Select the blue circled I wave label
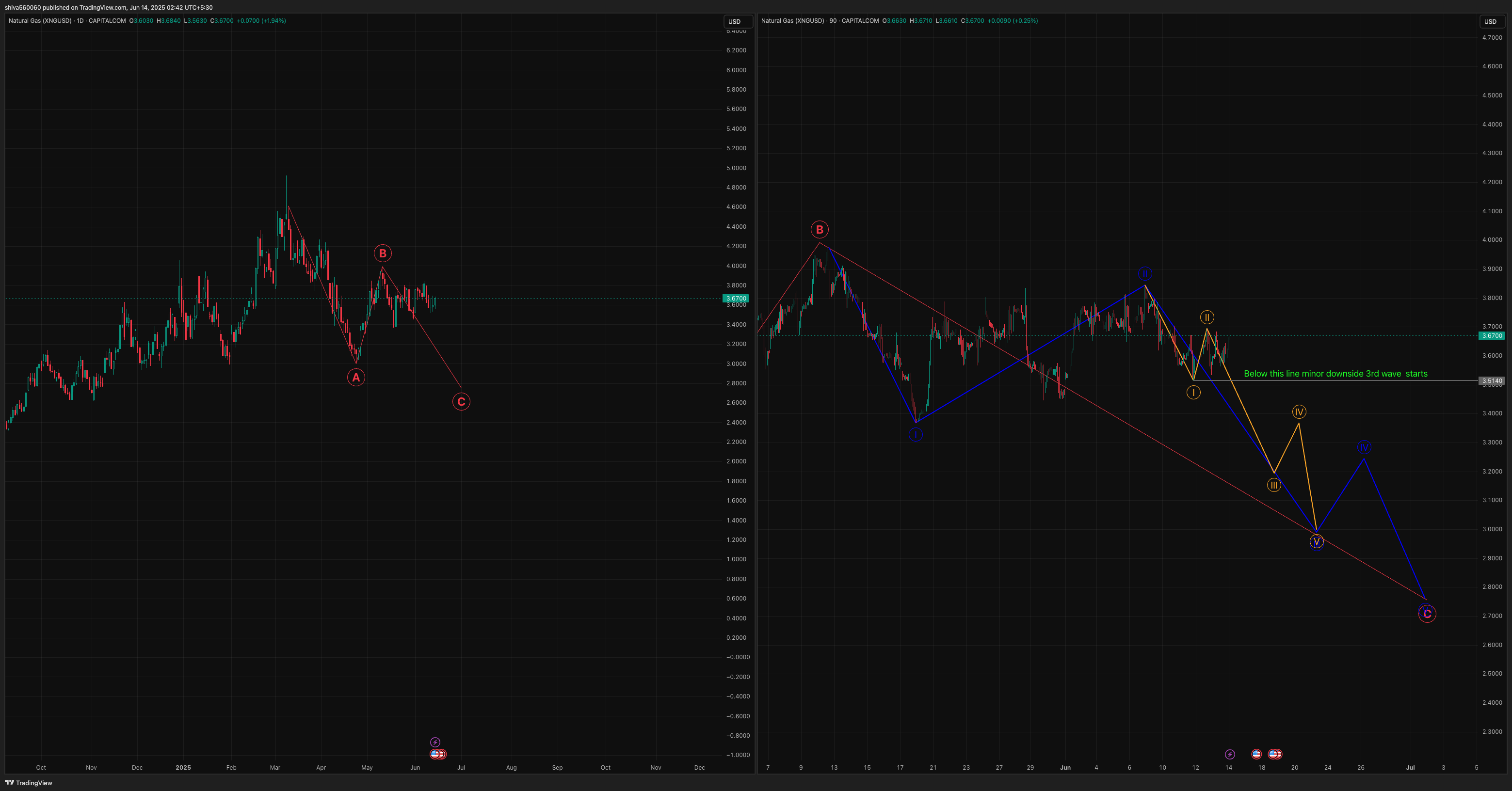 [x=916, y=435]
